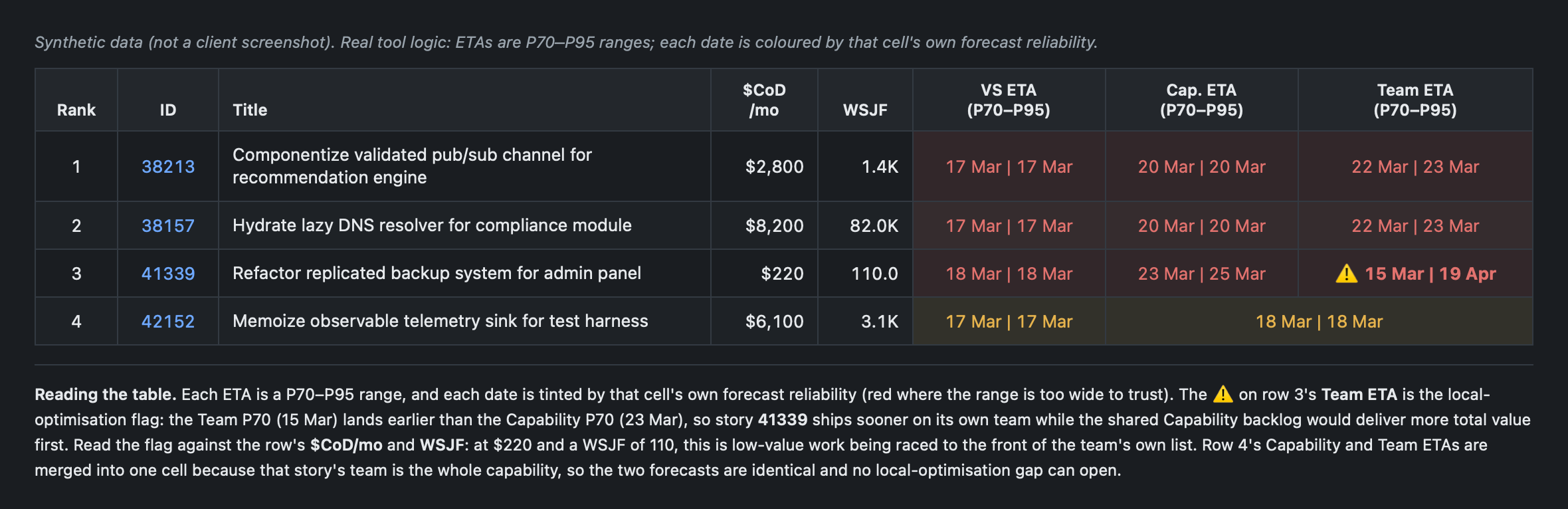Click the yellow 17 Mar | 17 Mar cell
The image size is (1568, 509).
point(1009,322)
